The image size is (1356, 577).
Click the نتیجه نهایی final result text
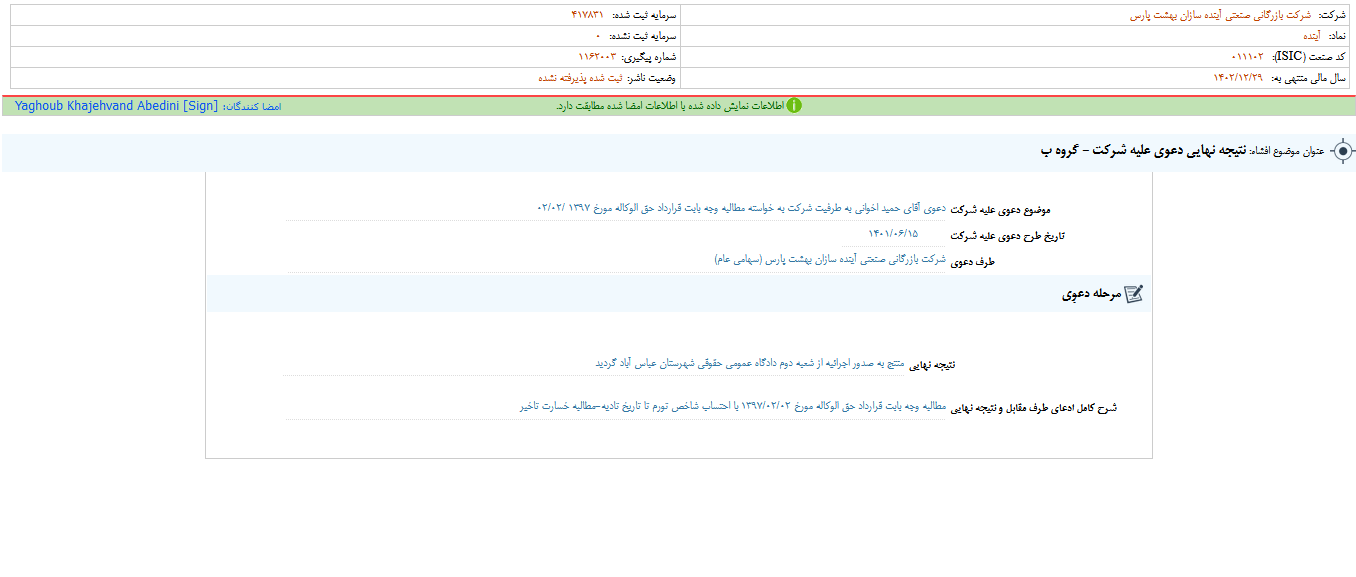(x=749, y=364)
